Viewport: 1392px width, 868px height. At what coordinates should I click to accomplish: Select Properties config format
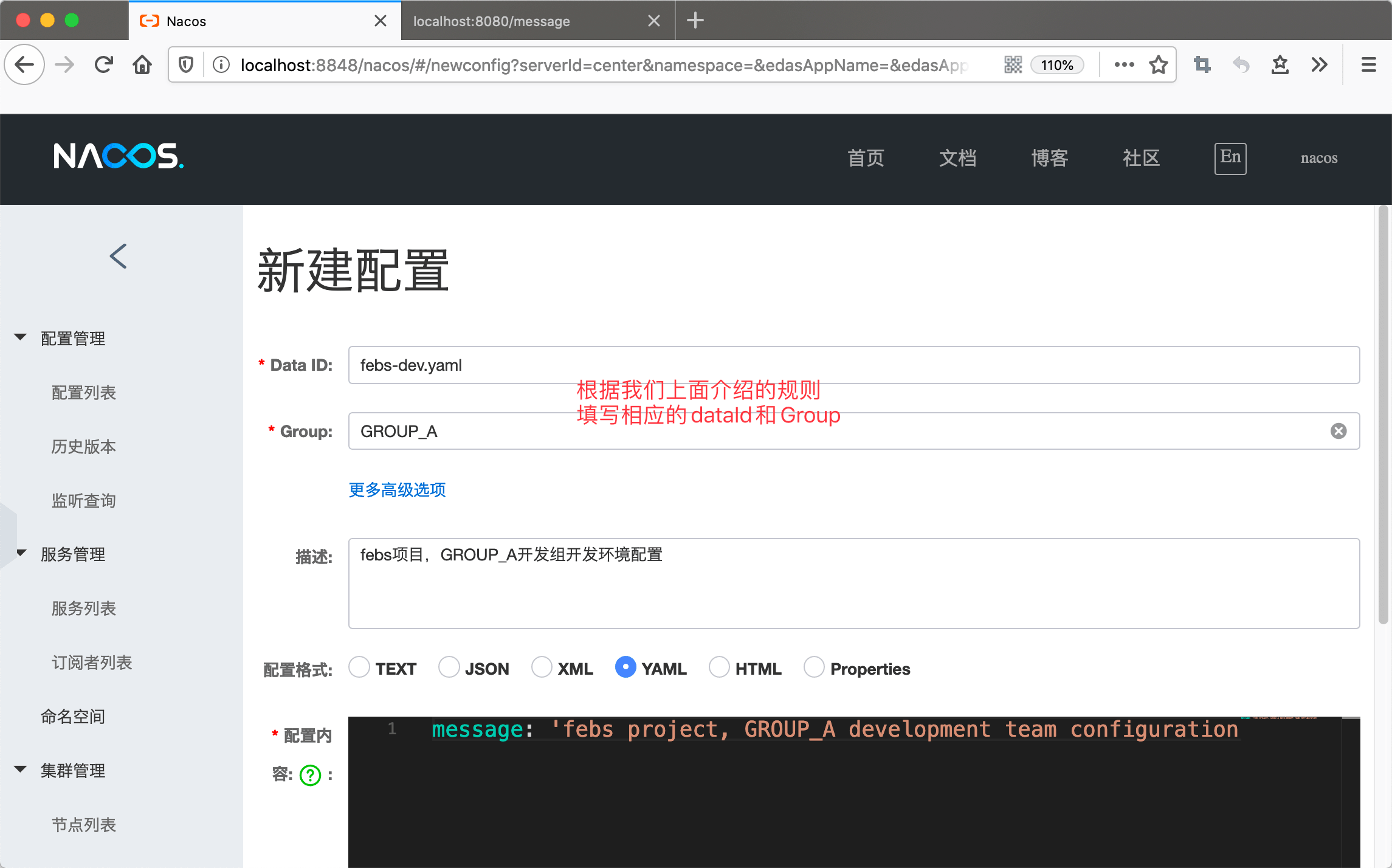click(814, 667)
